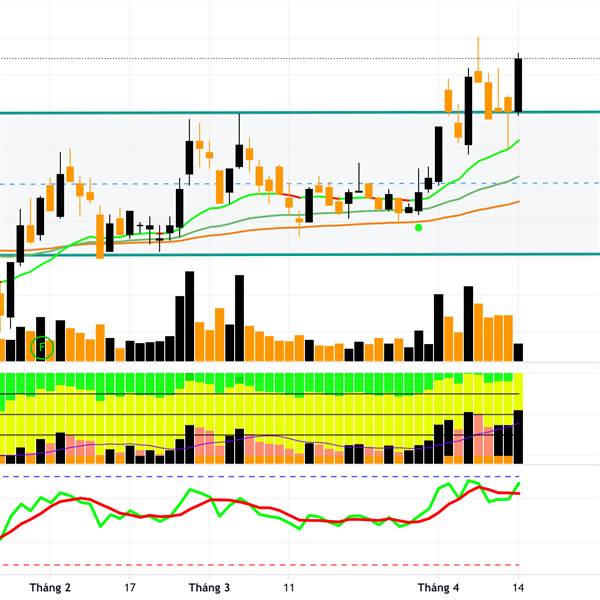Select the '14' date axis label
This screenshot has height=600, width=600.
click(x=518, y=587)
